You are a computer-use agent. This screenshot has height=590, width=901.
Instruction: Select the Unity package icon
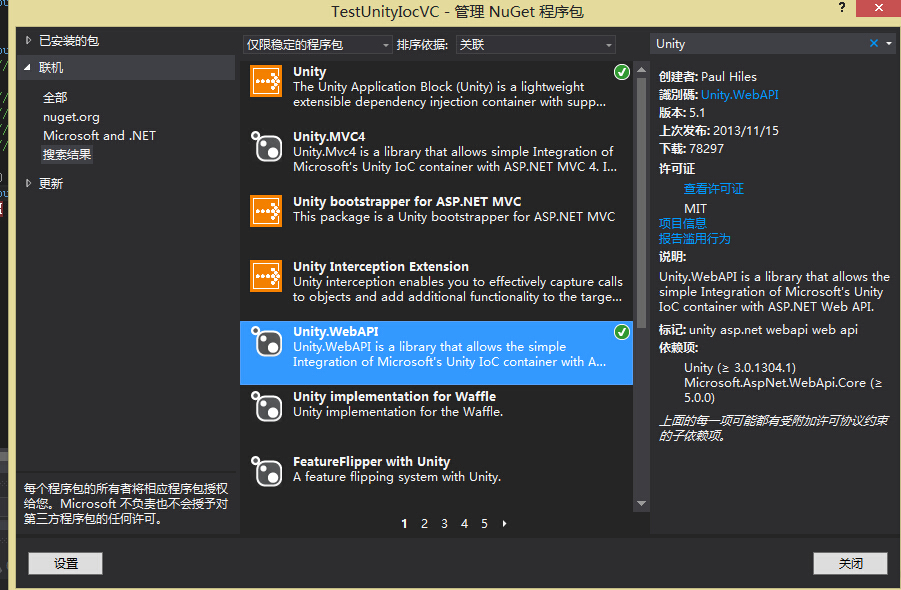pos(266,81)
